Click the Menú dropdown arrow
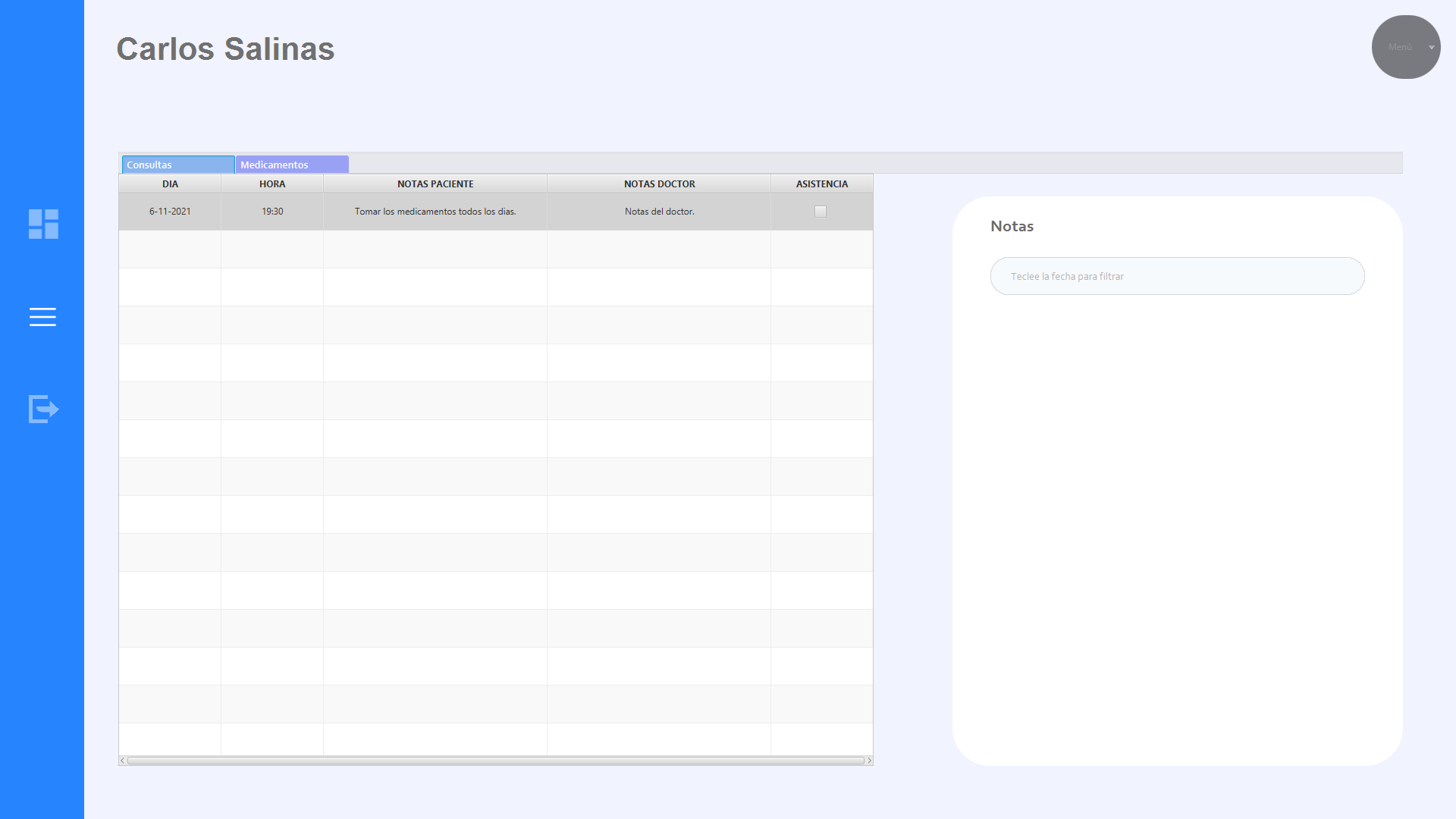Image resolution: width=1456 pixels, height=819 pixels. 1432,47
